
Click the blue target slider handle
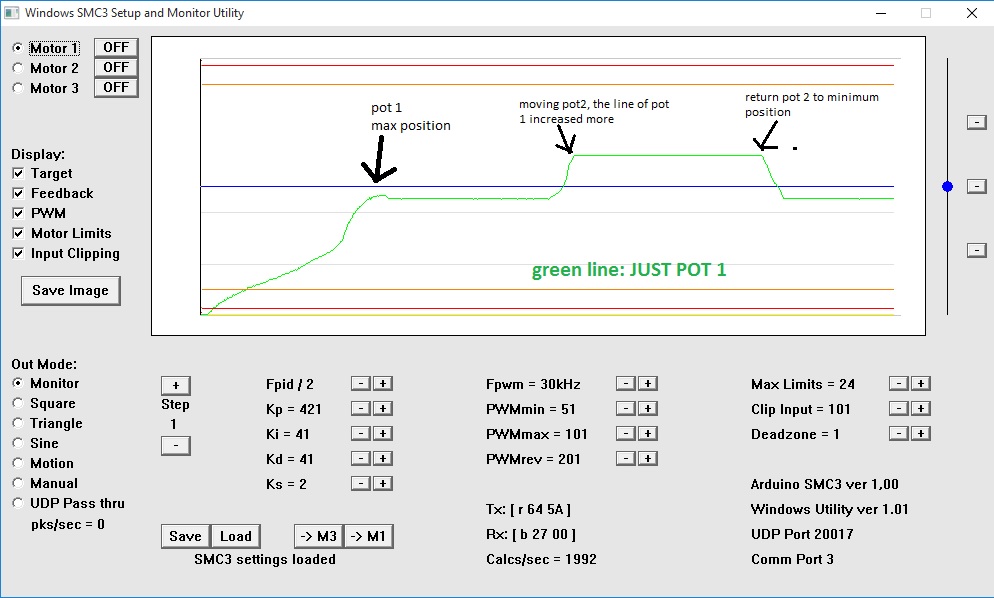948,186
